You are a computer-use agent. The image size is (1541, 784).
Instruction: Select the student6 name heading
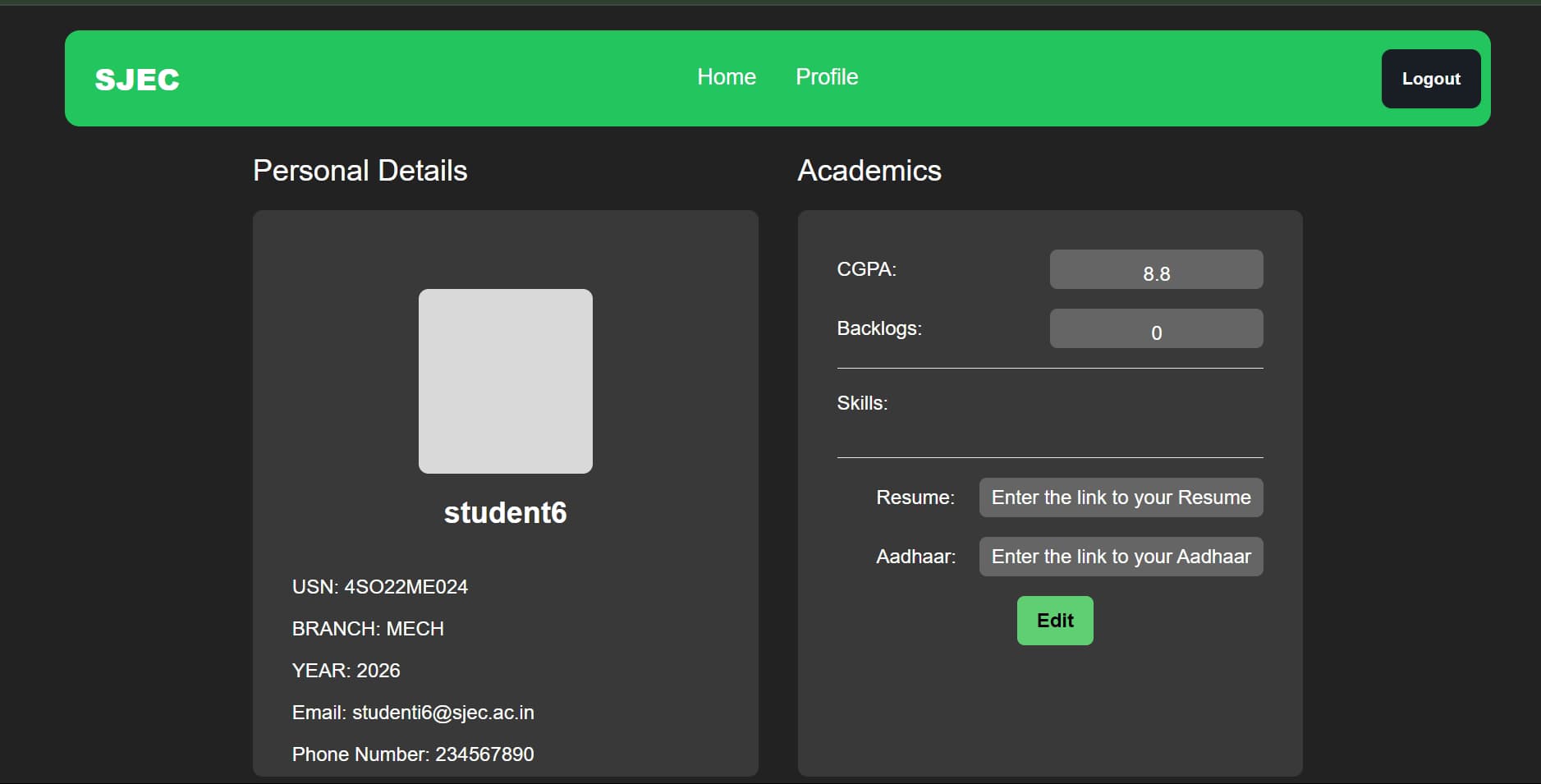tap(506, 512)
